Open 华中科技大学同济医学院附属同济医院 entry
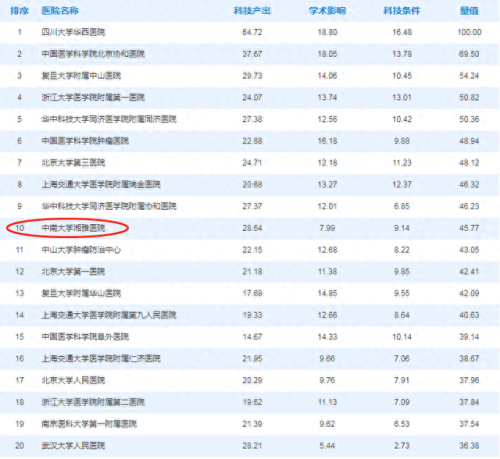The width and height of the screenshot is (500, 459). [109, 119]
